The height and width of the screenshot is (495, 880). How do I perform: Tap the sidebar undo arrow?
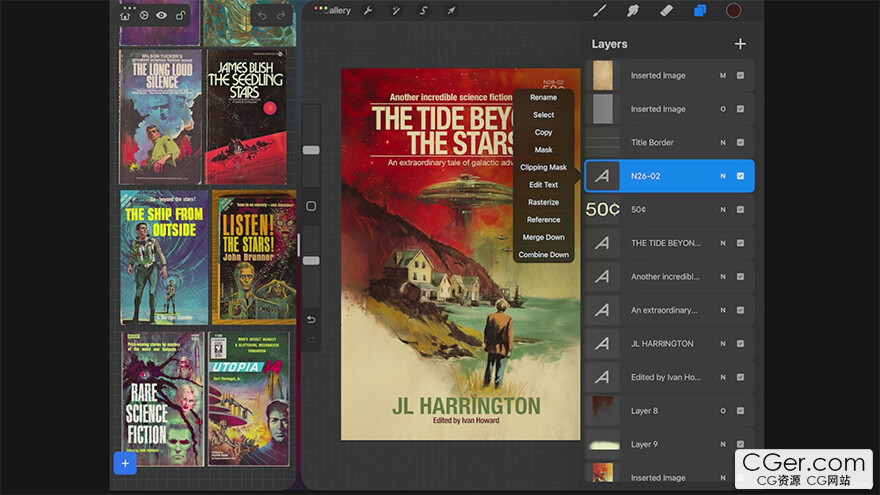(311, 319)
